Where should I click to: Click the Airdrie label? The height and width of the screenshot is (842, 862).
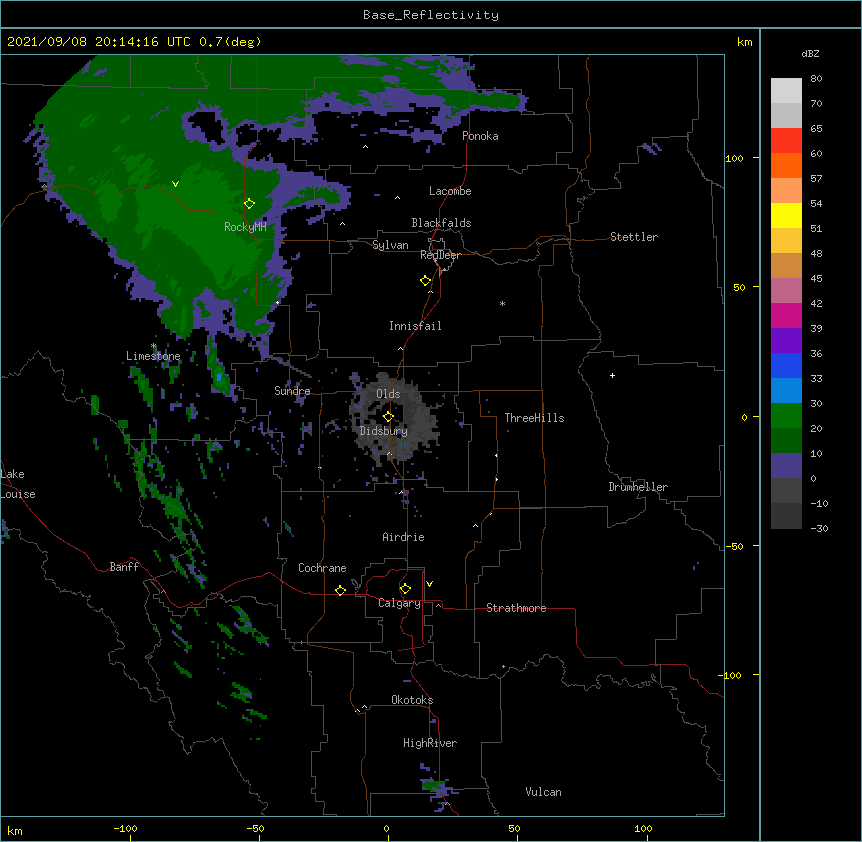pos(404,537)
